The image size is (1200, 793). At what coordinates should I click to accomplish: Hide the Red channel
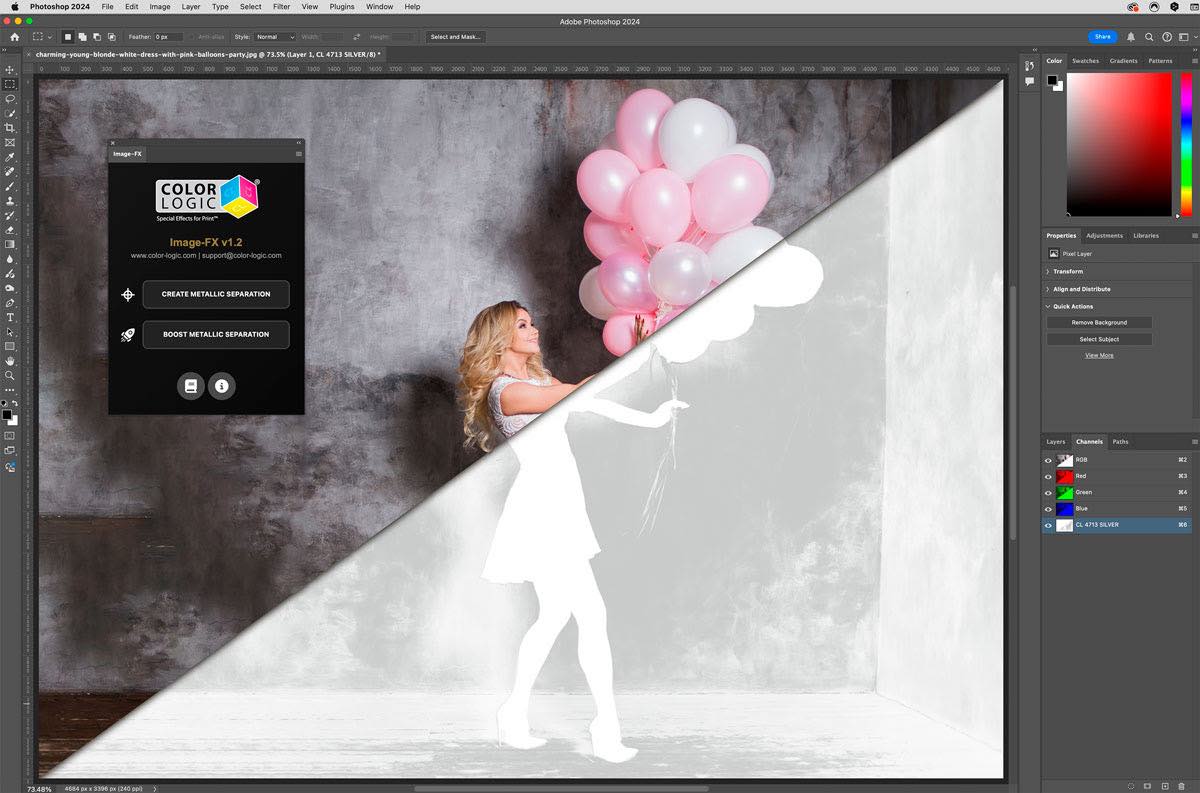point(1048,475)
